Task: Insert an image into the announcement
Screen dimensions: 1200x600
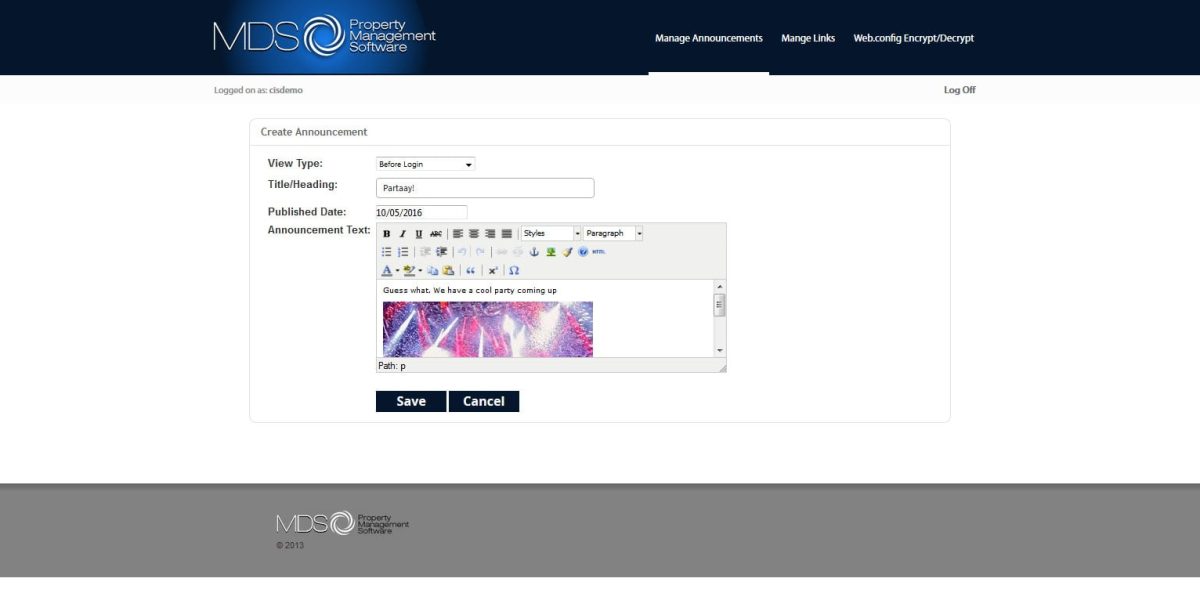Action: pos(551,251)
